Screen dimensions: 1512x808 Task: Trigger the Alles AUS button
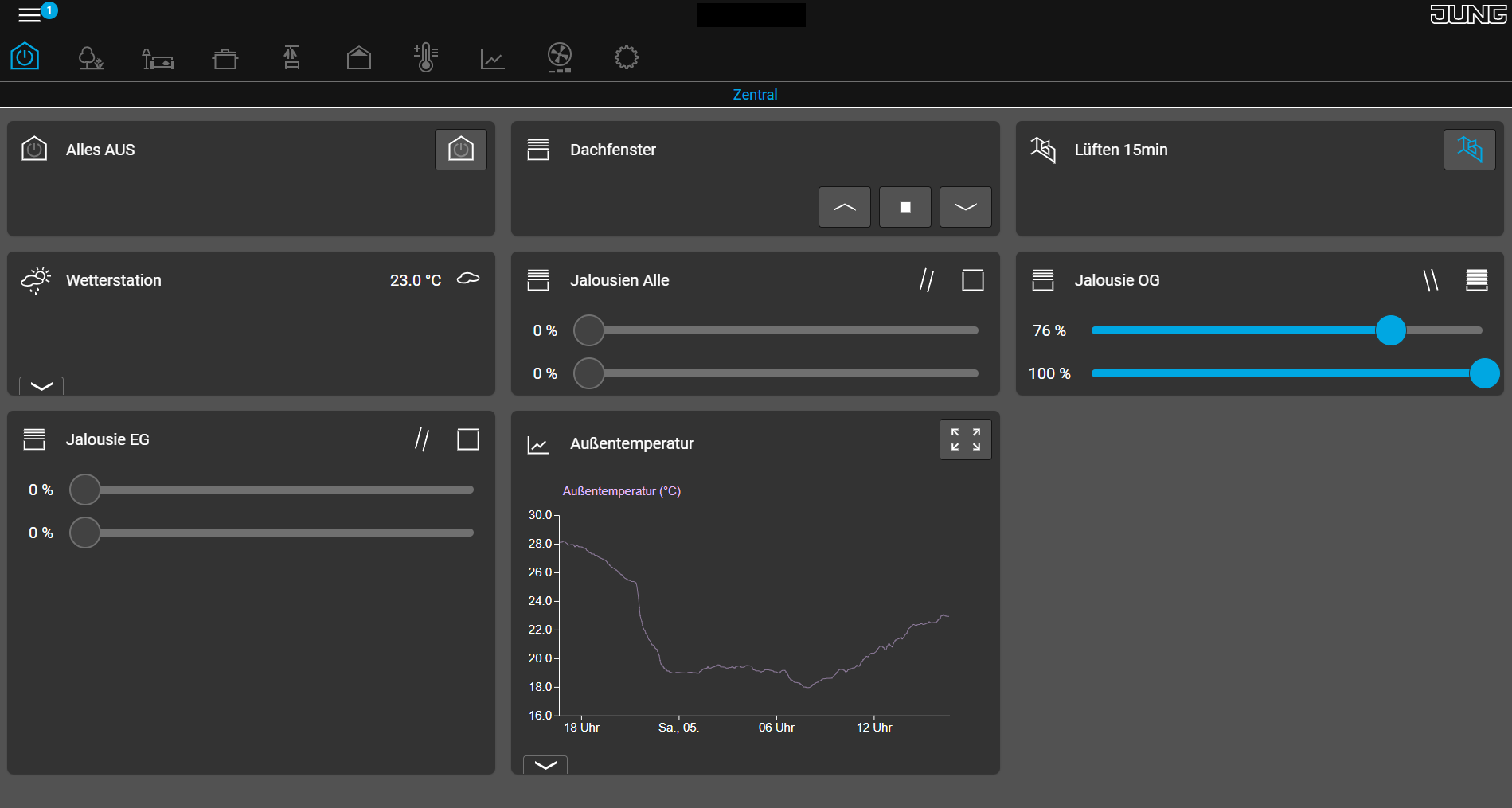461,150
